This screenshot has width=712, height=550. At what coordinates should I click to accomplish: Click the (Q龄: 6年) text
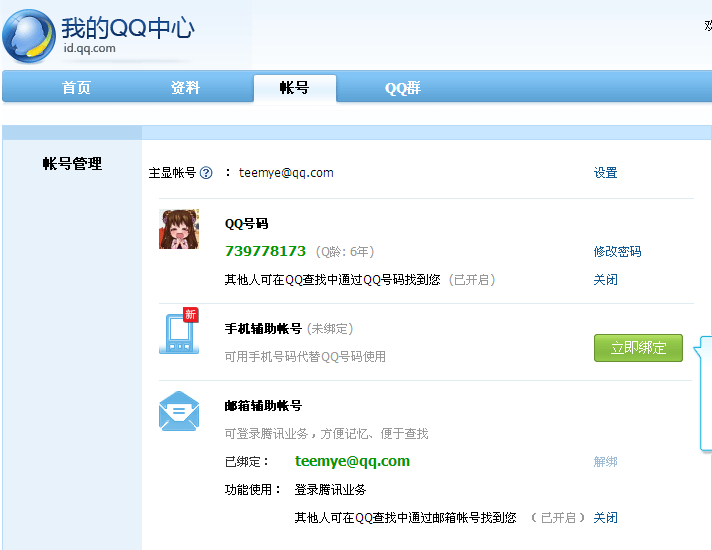click(x=345, y=252)
